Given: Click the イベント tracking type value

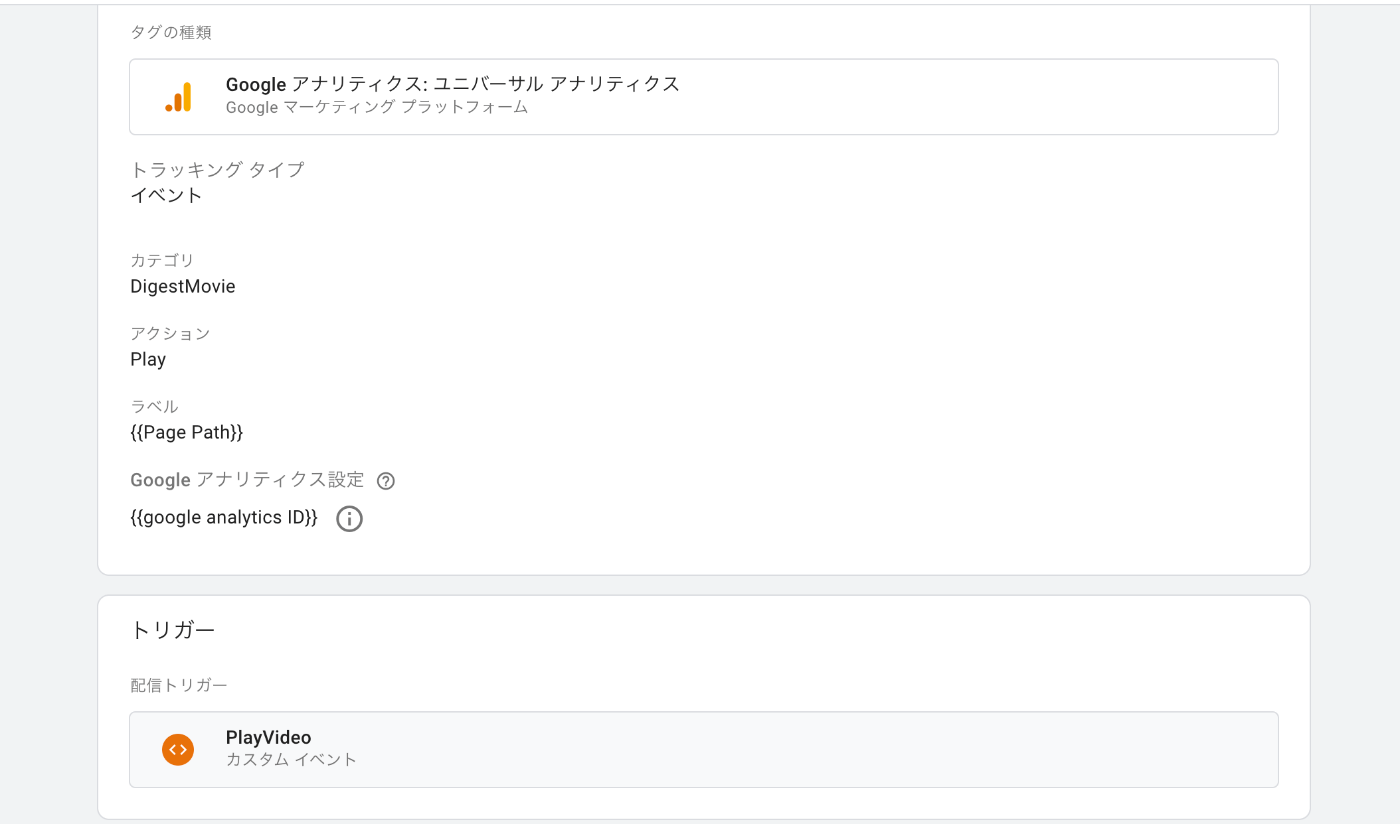Looking at the screenshot, I should pyautogui.click(x=166, y=195).
